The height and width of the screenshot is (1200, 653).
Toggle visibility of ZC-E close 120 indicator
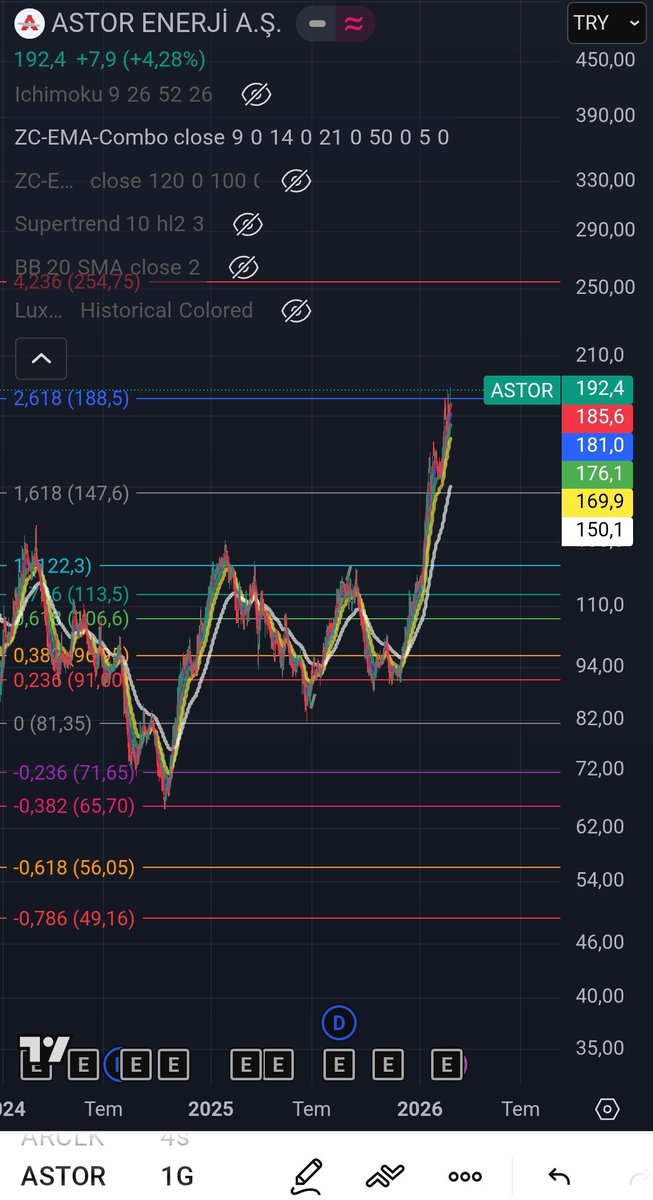tap(295, 181)
